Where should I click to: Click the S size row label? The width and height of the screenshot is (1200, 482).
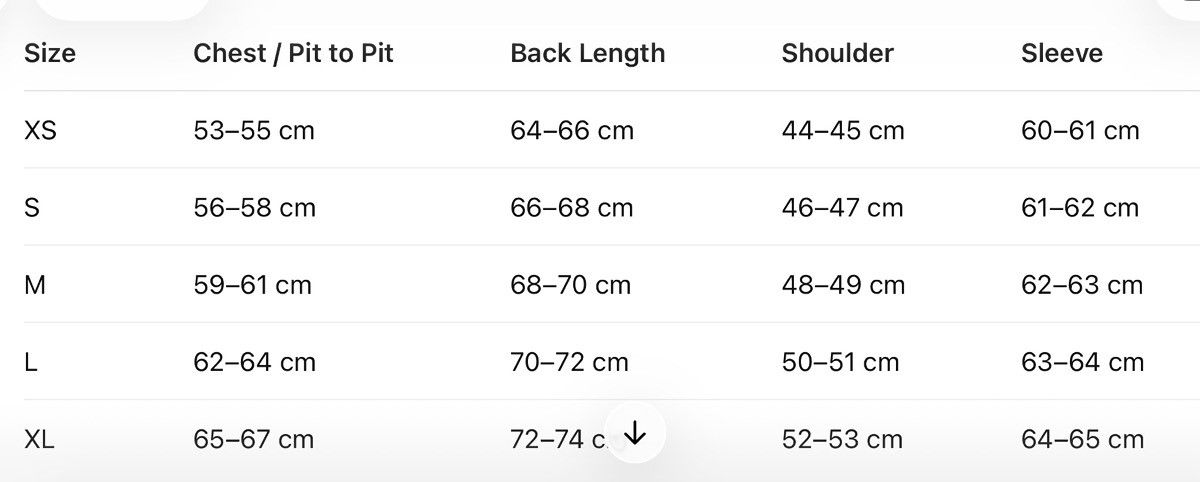coord(32,208)
